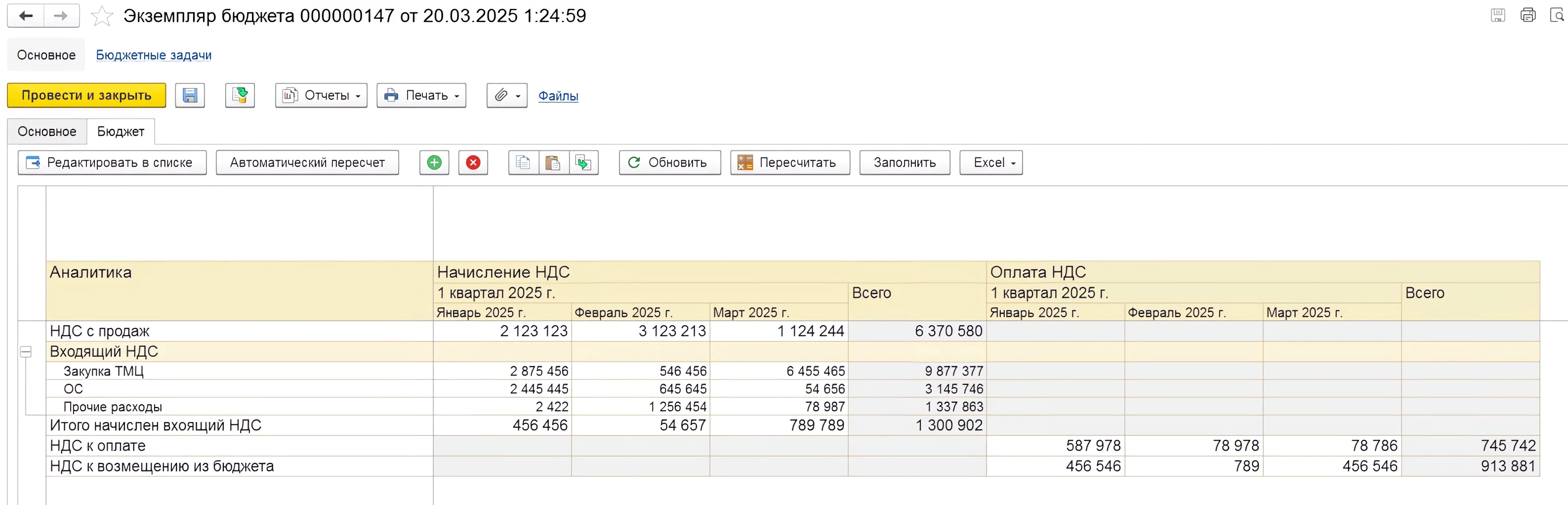The height and width of the screenshot is (505, 1568).
Task: Toggle Редактировать в списке mode
Action: click(x=112, y=163)
